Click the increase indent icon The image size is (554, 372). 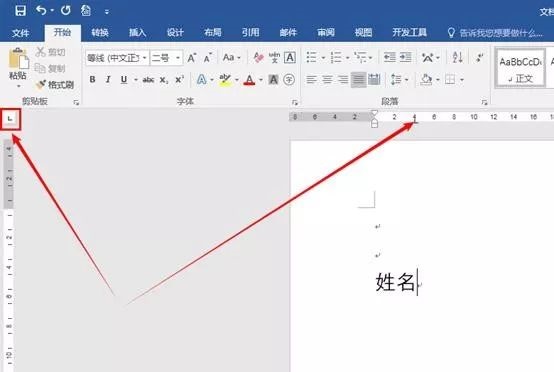pyautogui.click(x=406, y=57)
